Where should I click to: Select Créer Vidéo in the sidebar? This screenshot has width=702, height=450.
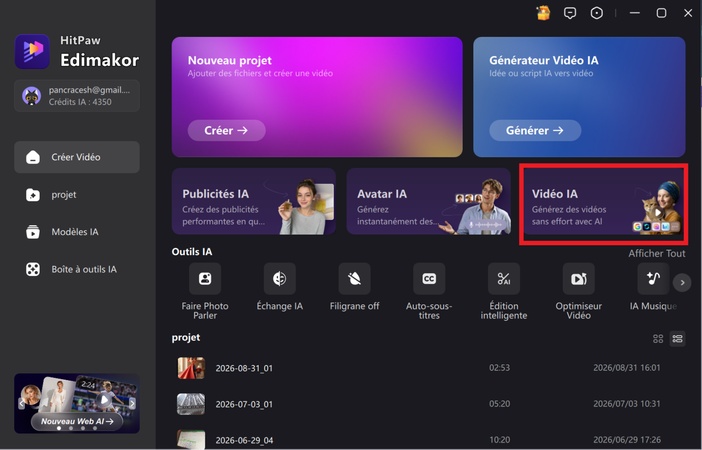[77, 157]
